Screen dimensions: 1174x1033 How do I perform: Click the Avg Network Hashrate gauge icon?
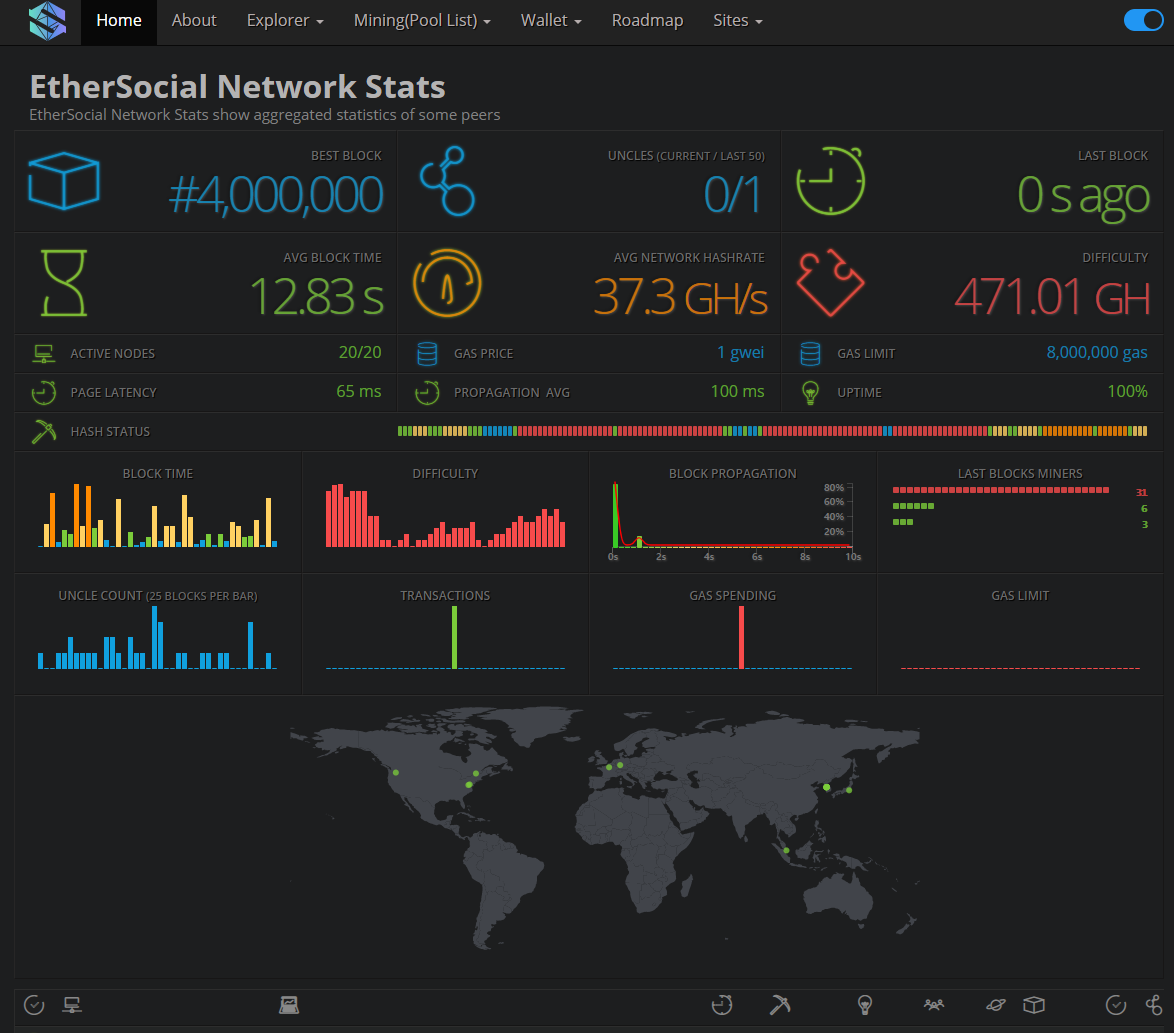coord(446,283)
